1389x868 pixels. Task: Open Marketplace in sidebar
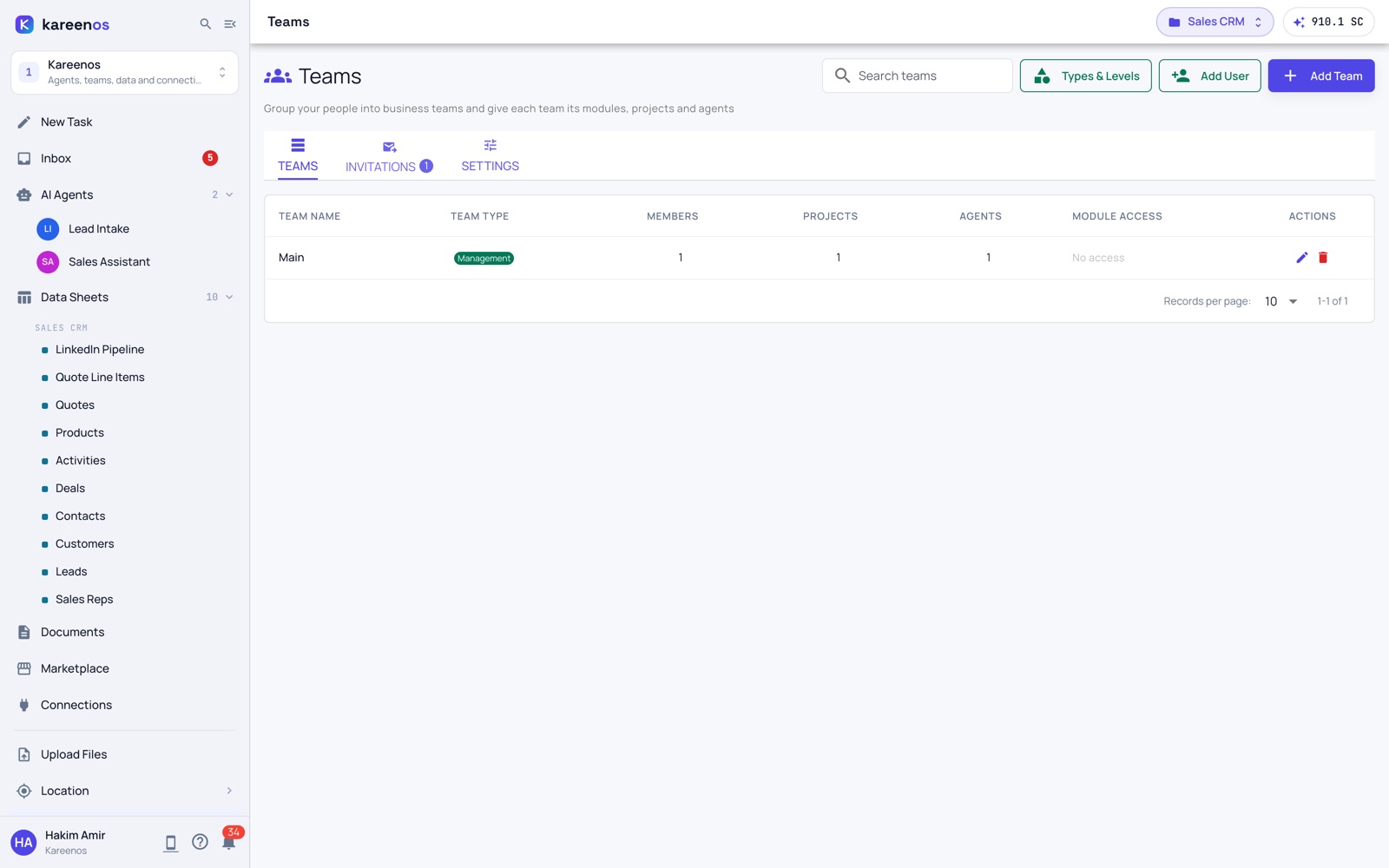[x=125, y=669]
